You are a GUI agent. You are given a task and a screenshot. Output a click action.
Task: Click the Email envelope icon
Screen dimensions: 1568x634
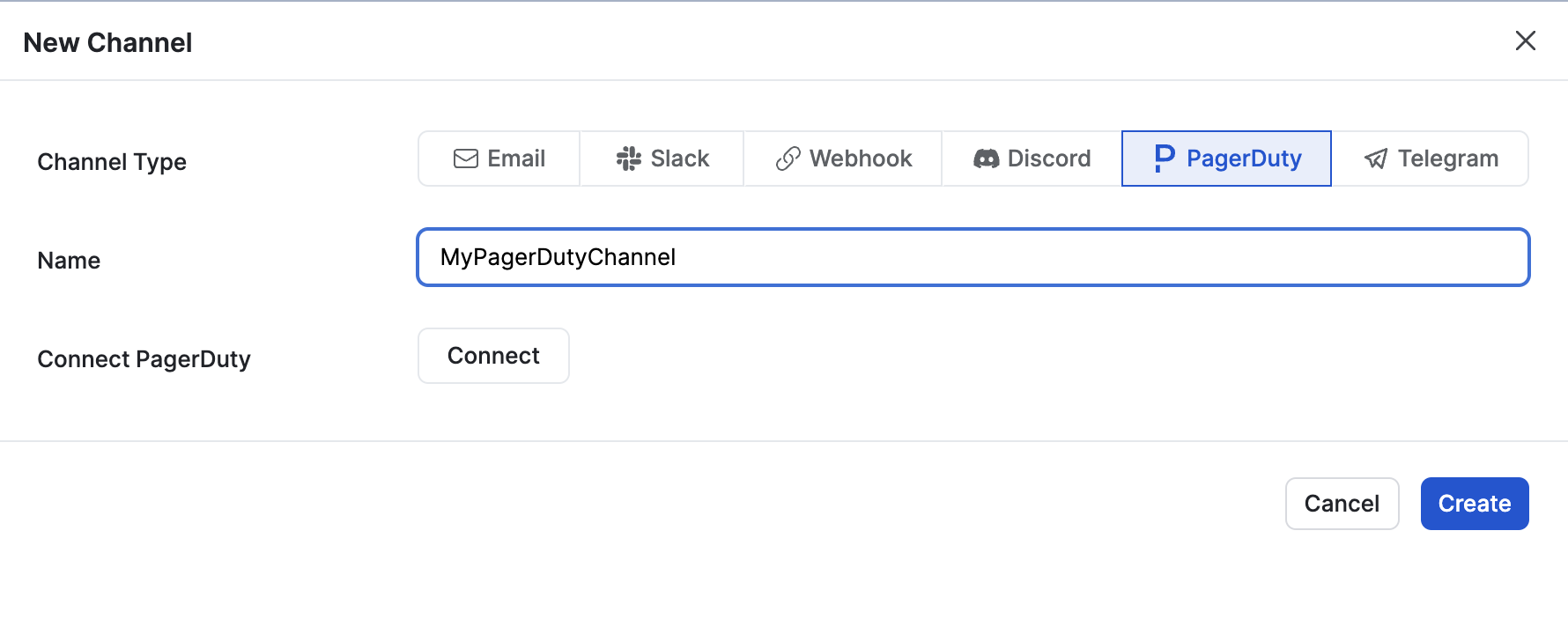tap(465, 158)
